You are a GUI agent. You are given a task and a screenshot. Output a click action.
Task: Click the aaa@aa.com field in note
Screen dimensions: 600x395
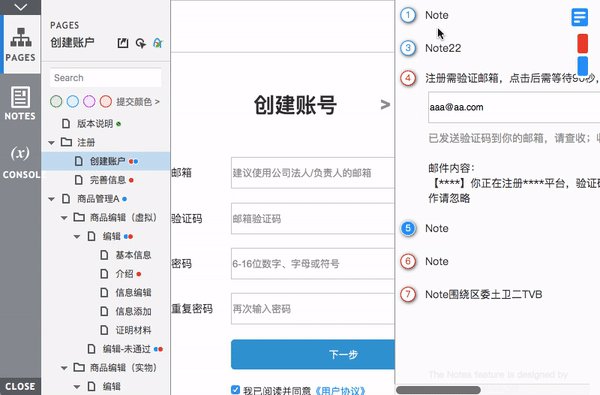point(514,107)
